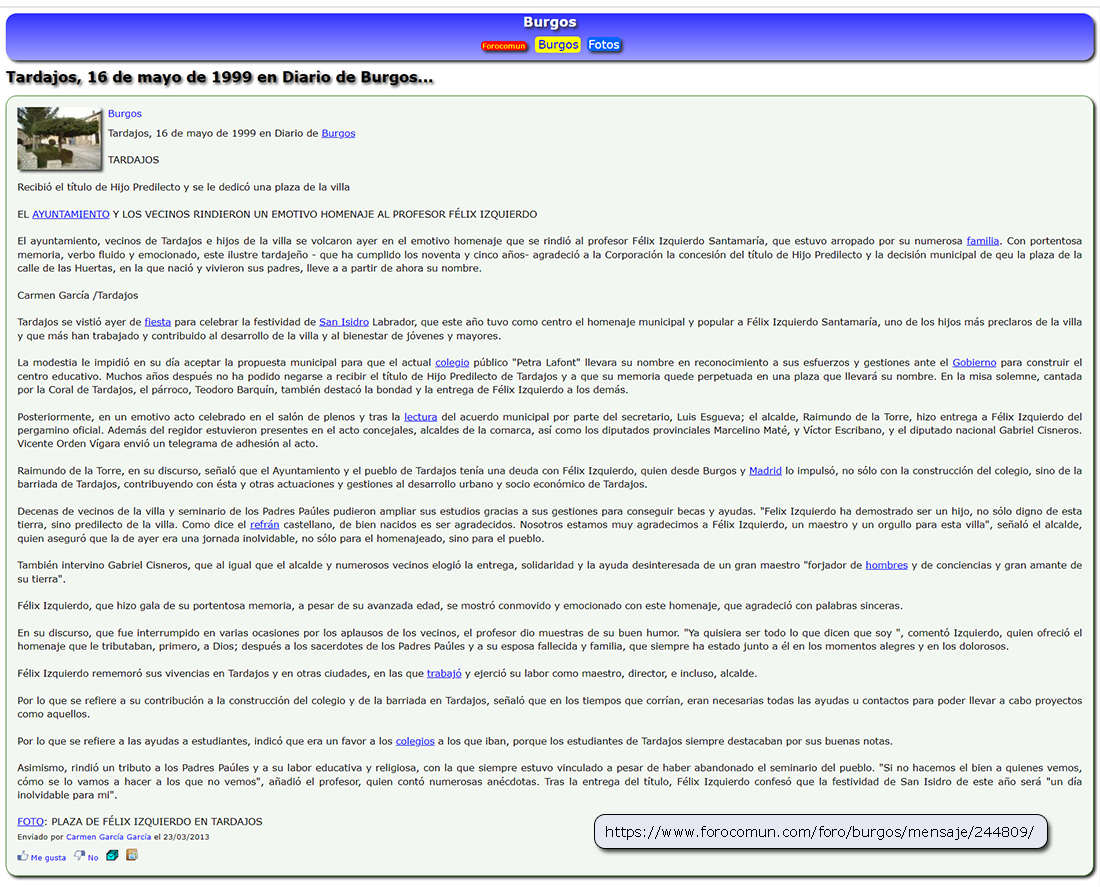Click the Burgos link beside the thumbnail
Screen dimensions: 1100x887
tap(125, 114)
